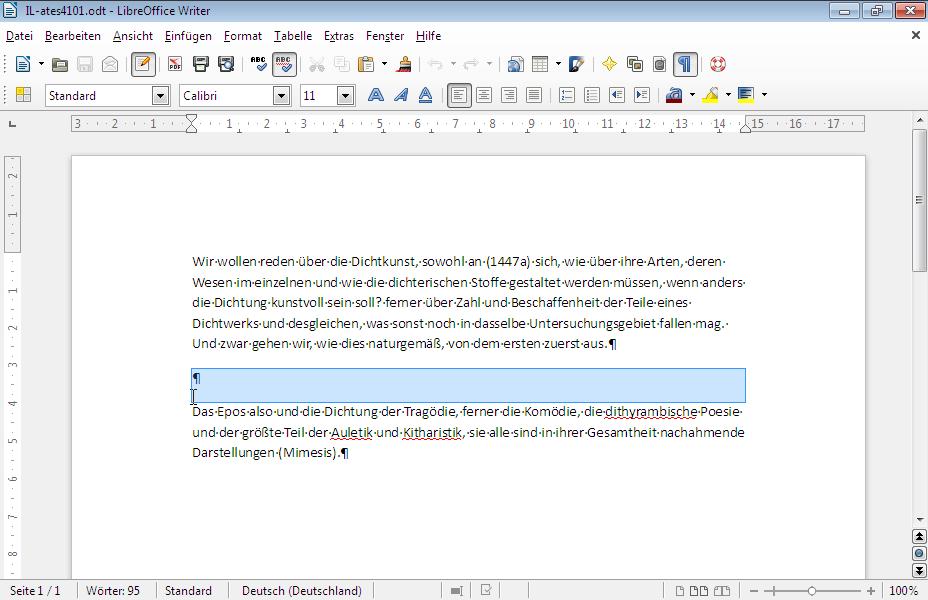Open the highlighting color dropdown arrow
Screen dimensions: 928x600
(x=728, y=95)
